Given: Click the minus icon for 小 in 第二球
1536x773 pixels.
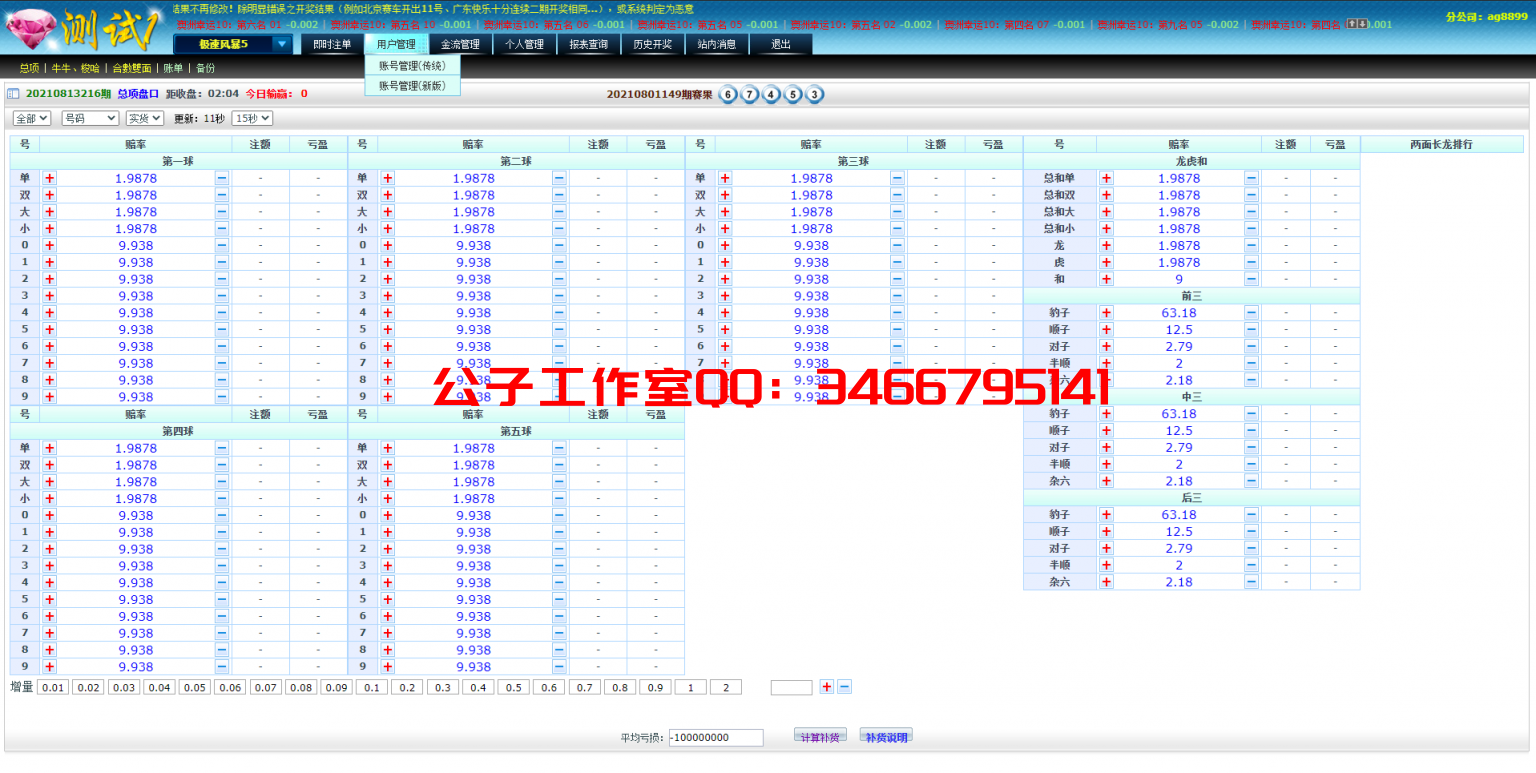Looking at the screenshot, I should coord(559,229).
